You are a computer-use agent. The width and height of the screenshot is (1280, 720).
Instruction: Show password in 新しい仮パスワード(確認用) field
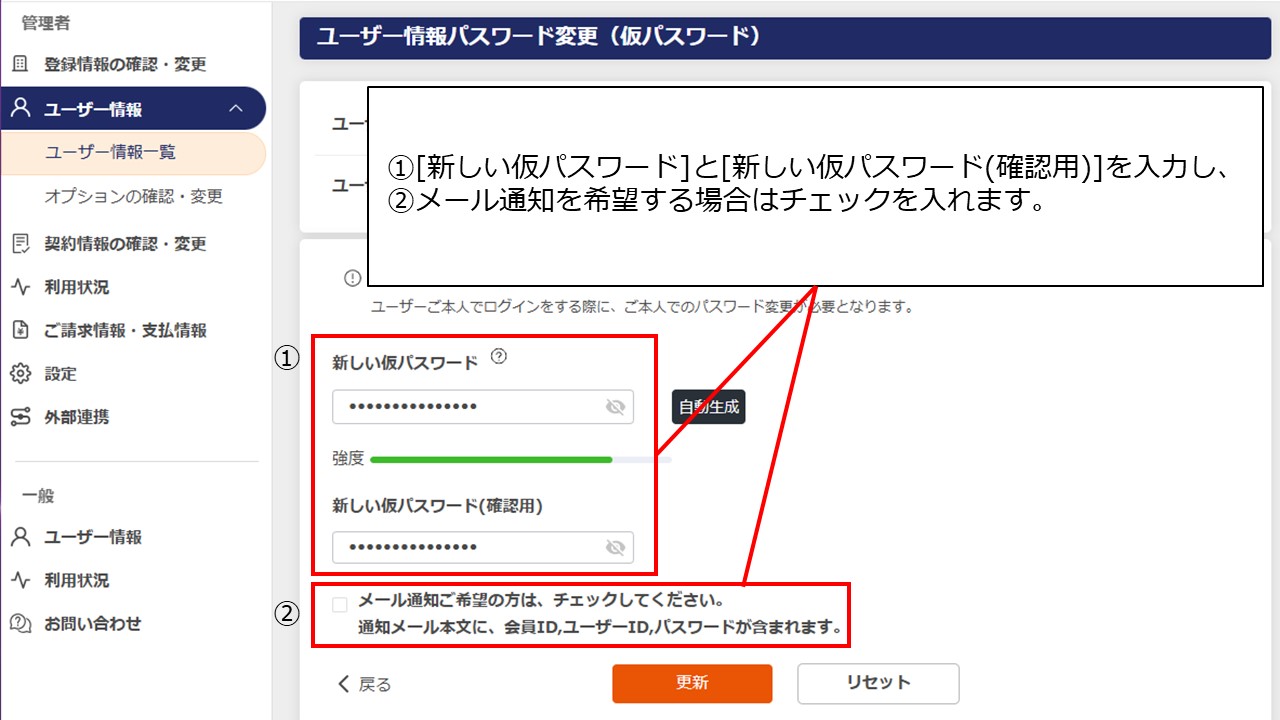click(615, 548)
